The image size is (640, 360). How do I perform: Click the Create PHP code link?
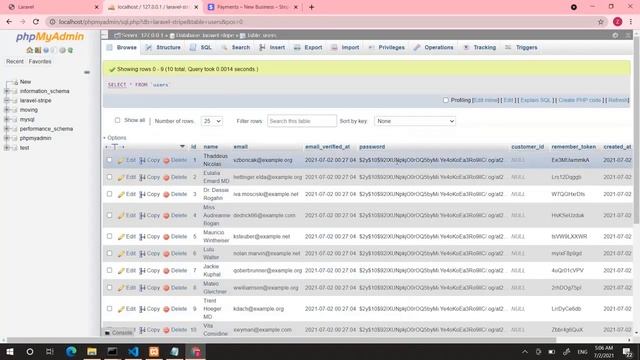point(580,100)
